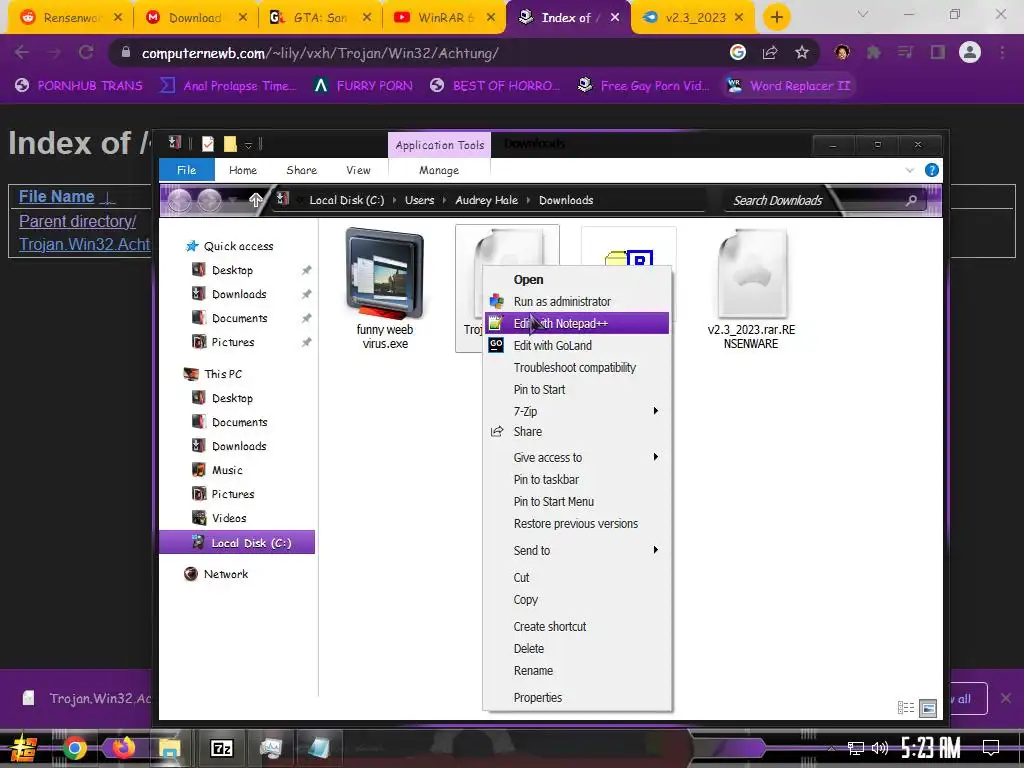Select 'Local Disk (C:)' in navigation pane
The width and height of the screenshot is (1024, 768).
[237, 542]
